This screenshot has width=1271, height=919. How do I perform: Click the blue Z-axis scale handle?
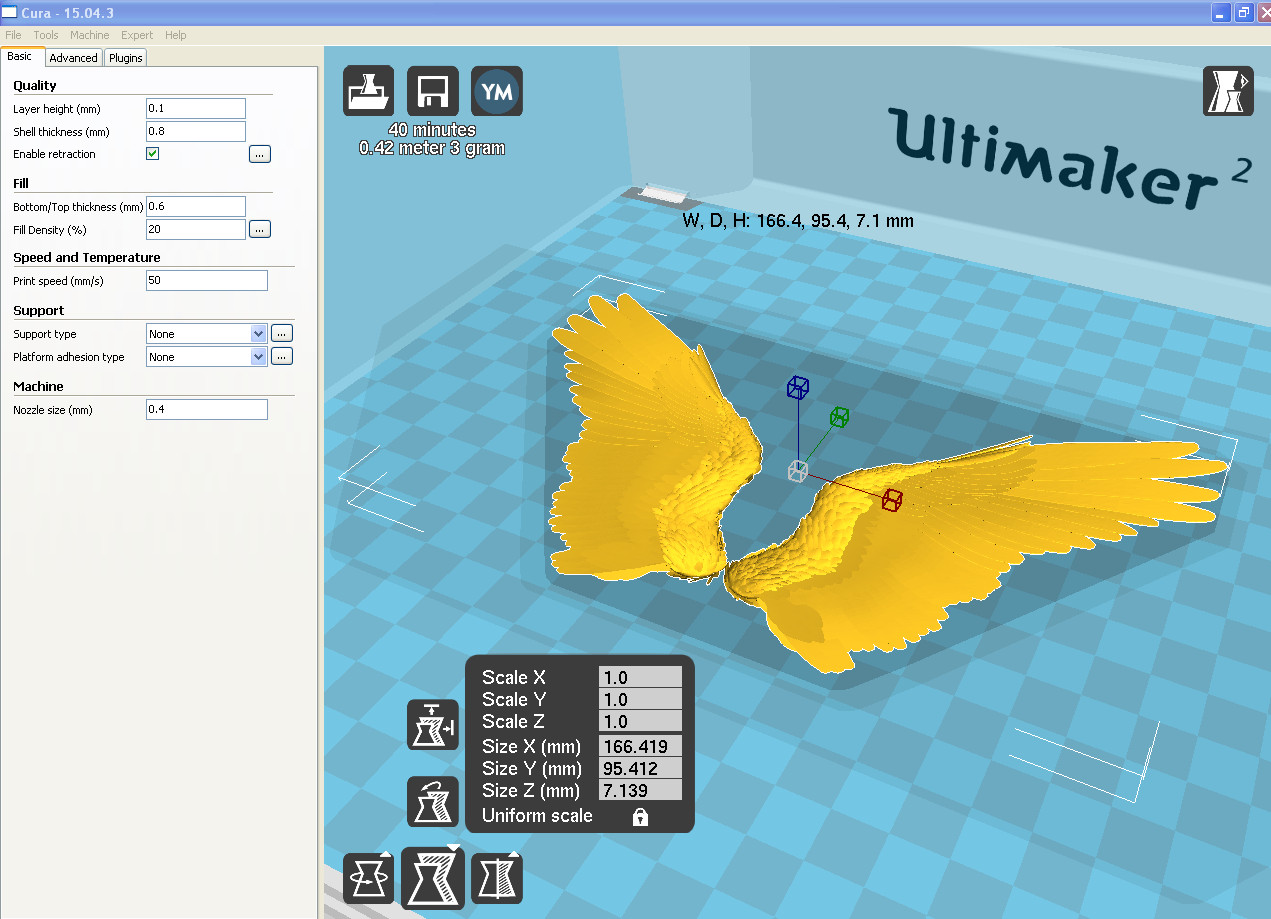(x=797, y=387)
